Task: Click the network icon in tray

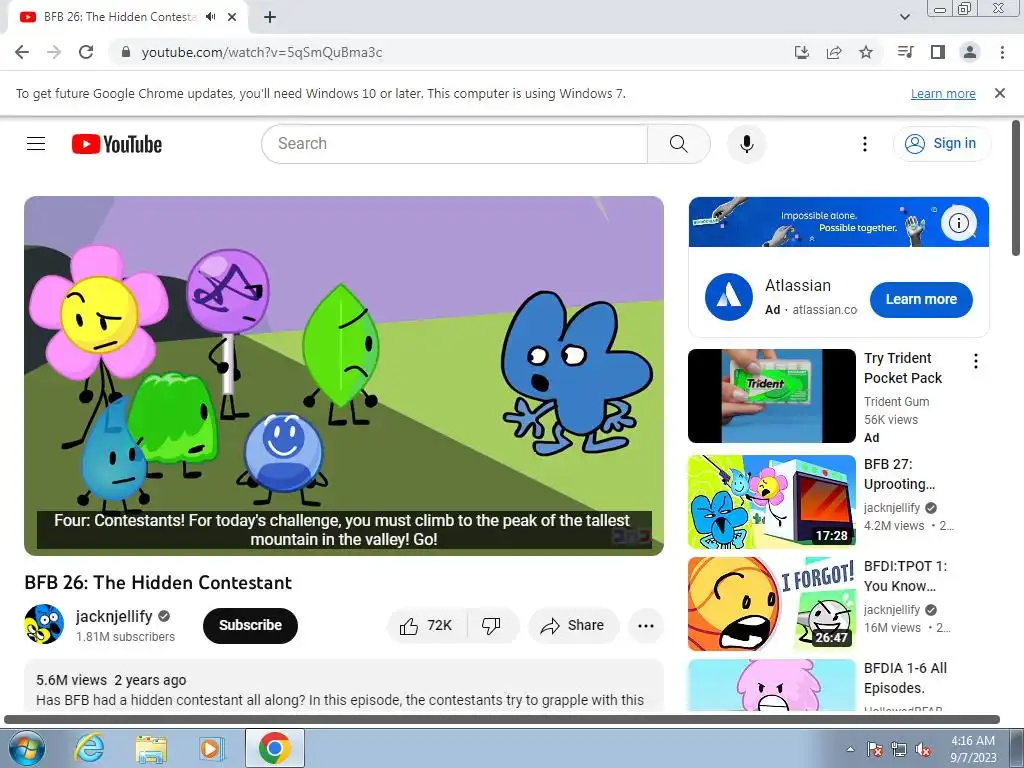Action: (x=899, y=749)
